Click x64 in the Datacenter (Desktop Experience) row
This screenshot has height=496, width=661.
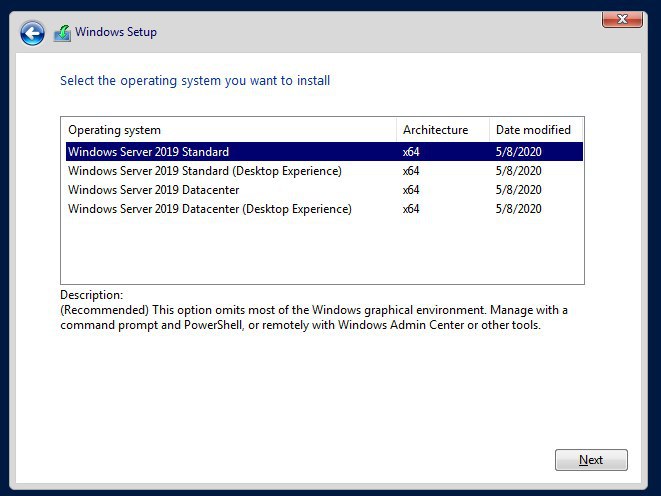(411, 209)
